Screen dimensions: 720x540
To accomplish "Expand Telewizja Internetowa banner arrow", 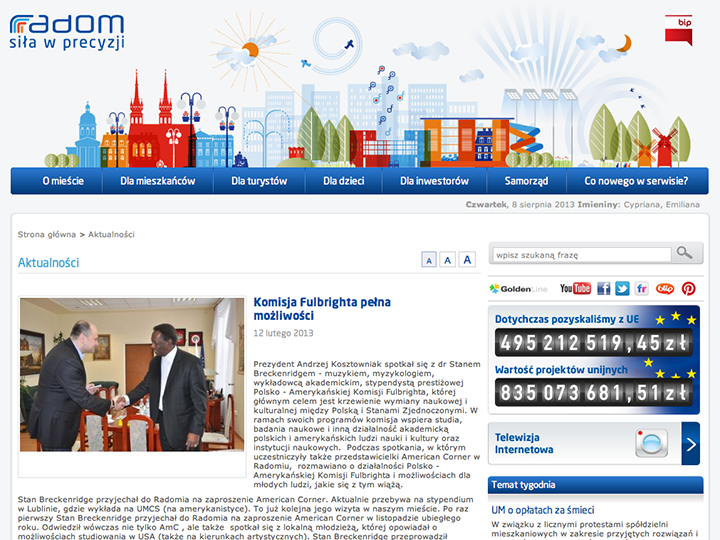I will tap(690, 443).
